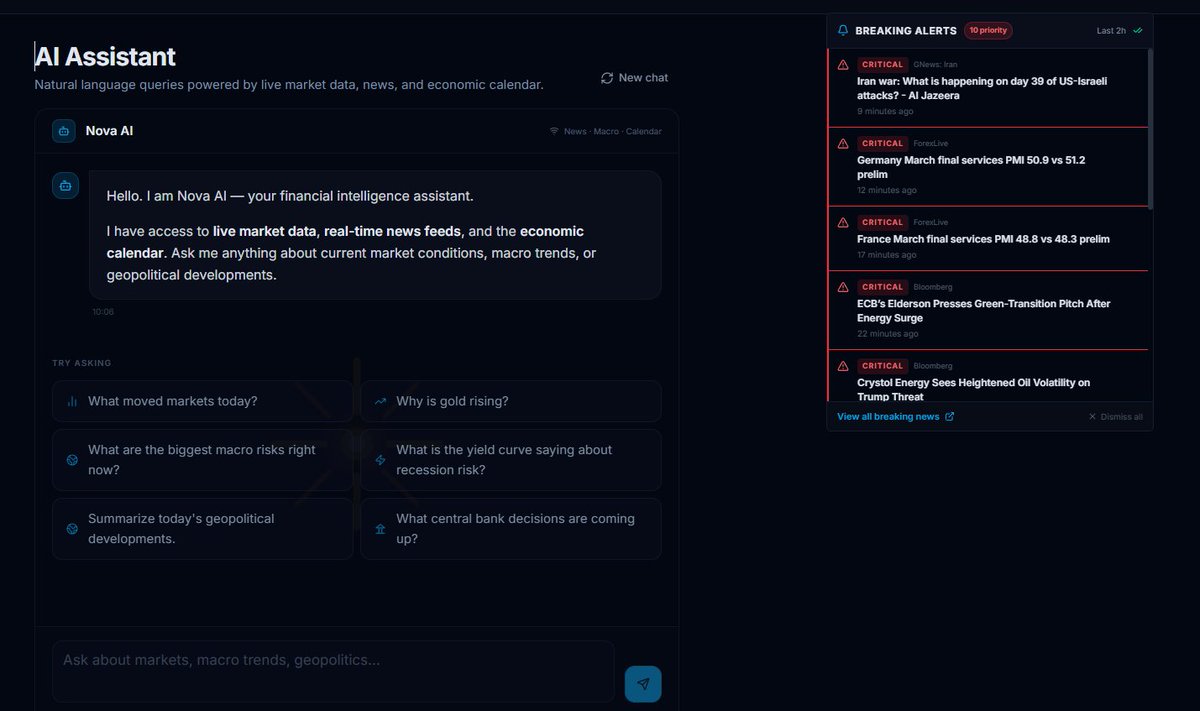Click the "TRY ASKING" section label

[x=82, y=363]
